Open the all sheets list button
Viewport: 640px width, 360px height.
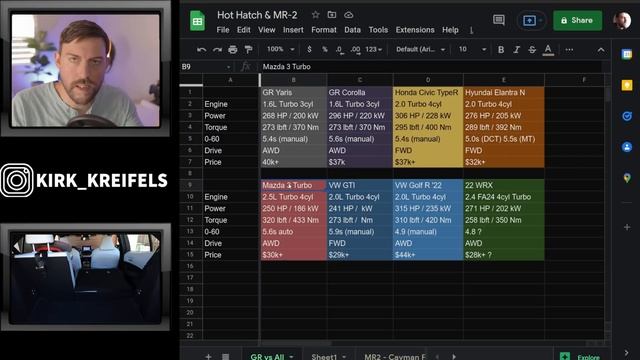[x=225, y=356]
